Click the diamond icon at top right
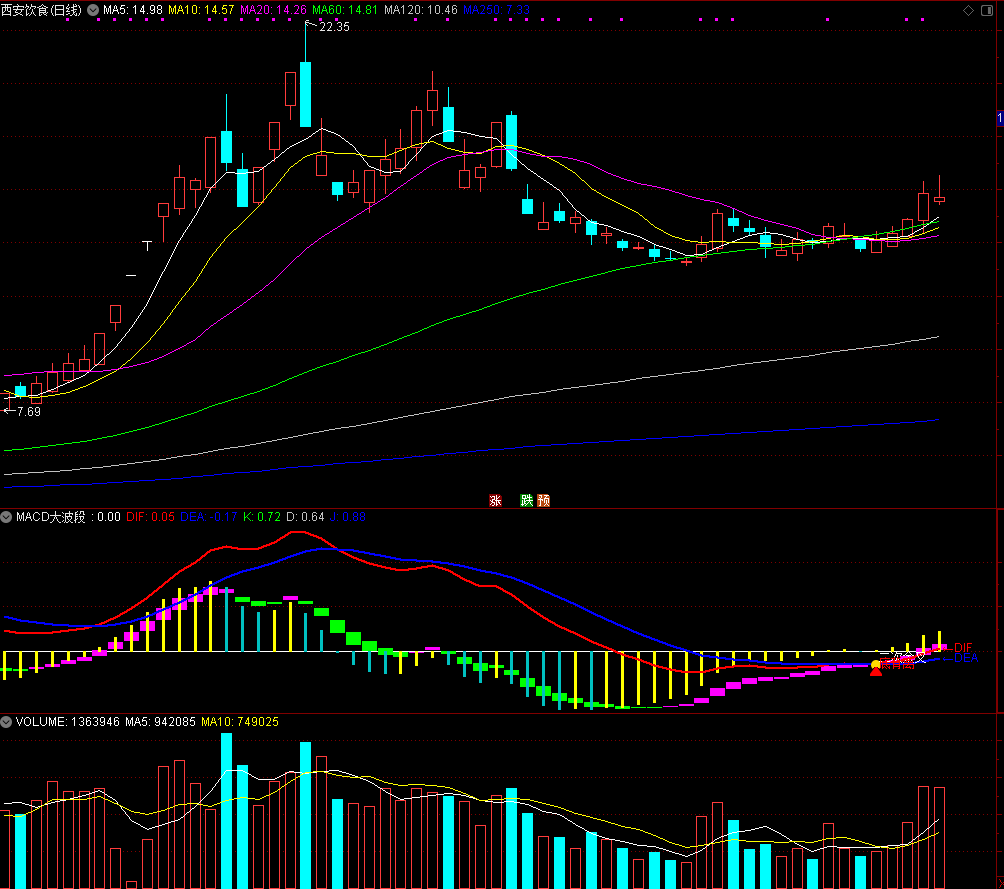The width and height of the screenshot is (1004, 889). (969, 10)
